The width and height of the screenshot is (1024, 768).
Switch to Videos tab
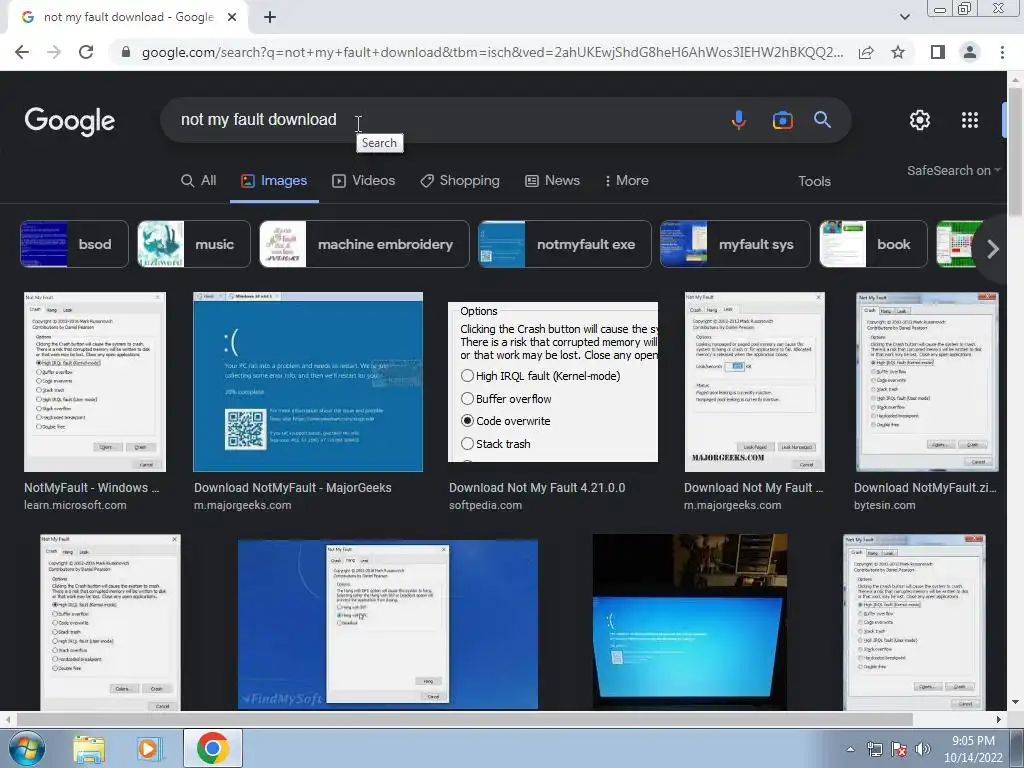click(364, 181)
